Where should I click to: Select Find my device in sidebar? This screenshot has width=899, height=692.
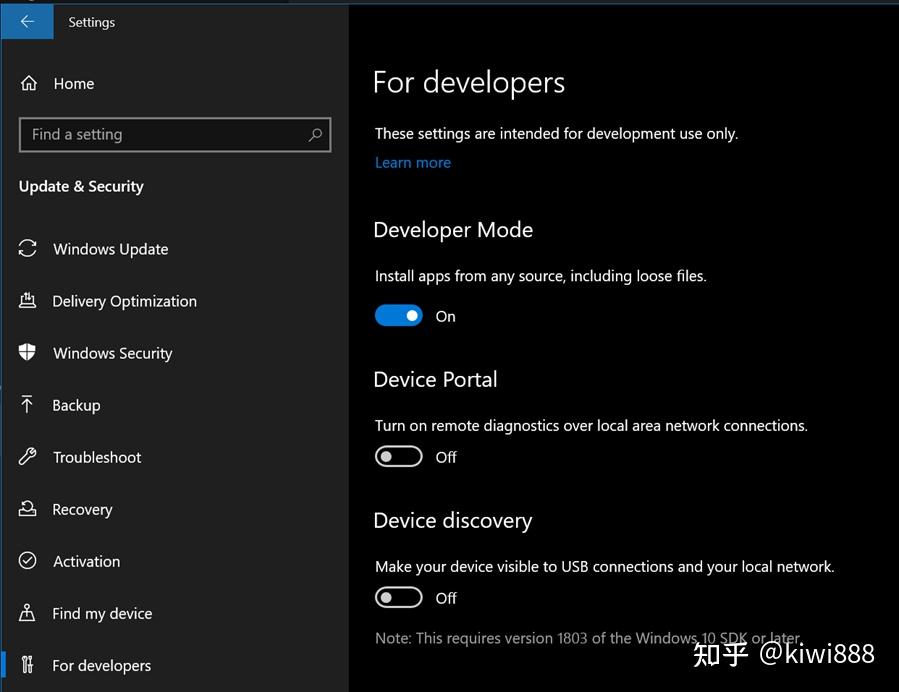pos(174,613)
